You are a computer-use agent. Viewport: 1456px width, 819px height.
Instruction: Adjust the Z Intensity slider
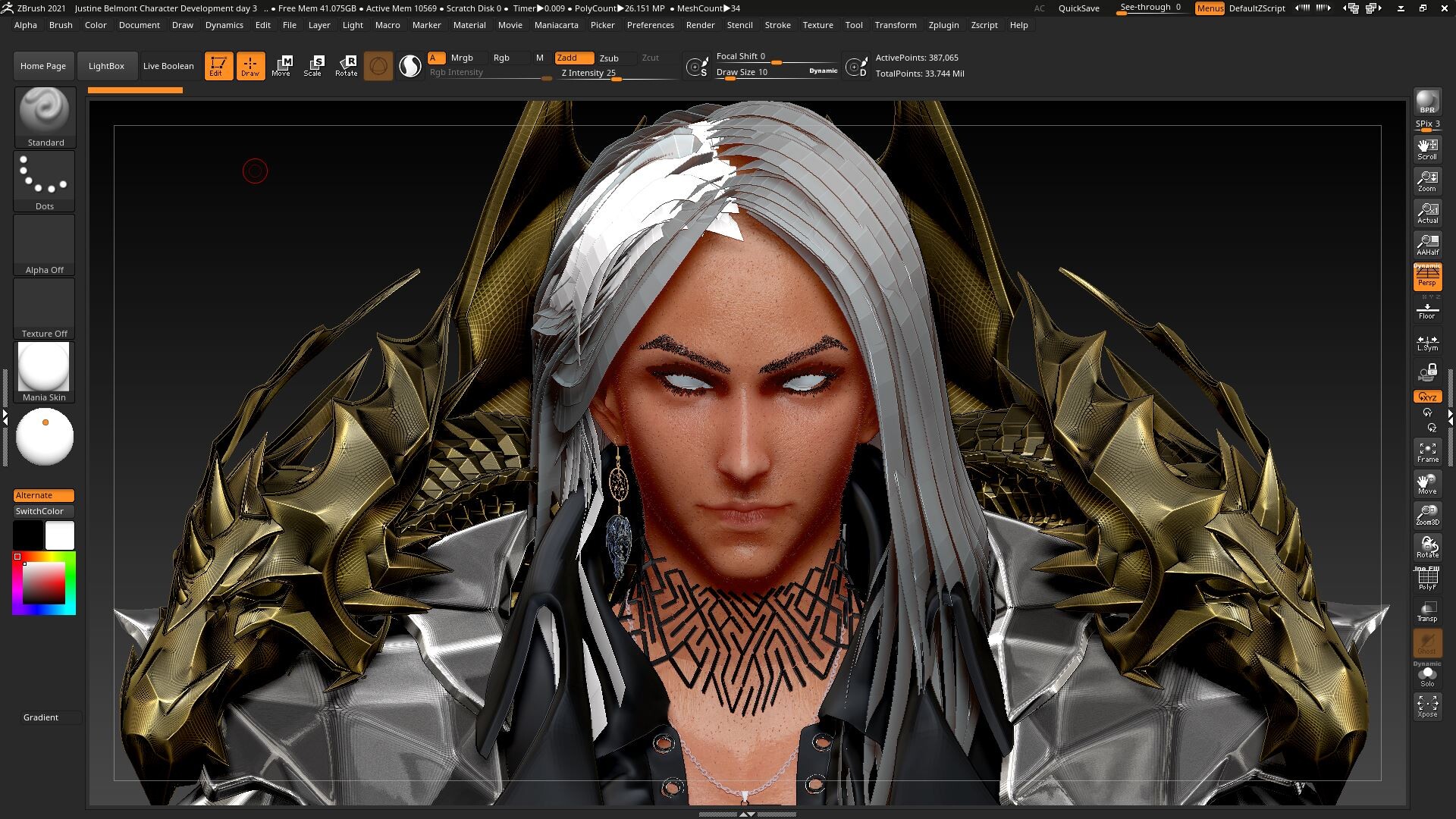(x=618, y=74)
